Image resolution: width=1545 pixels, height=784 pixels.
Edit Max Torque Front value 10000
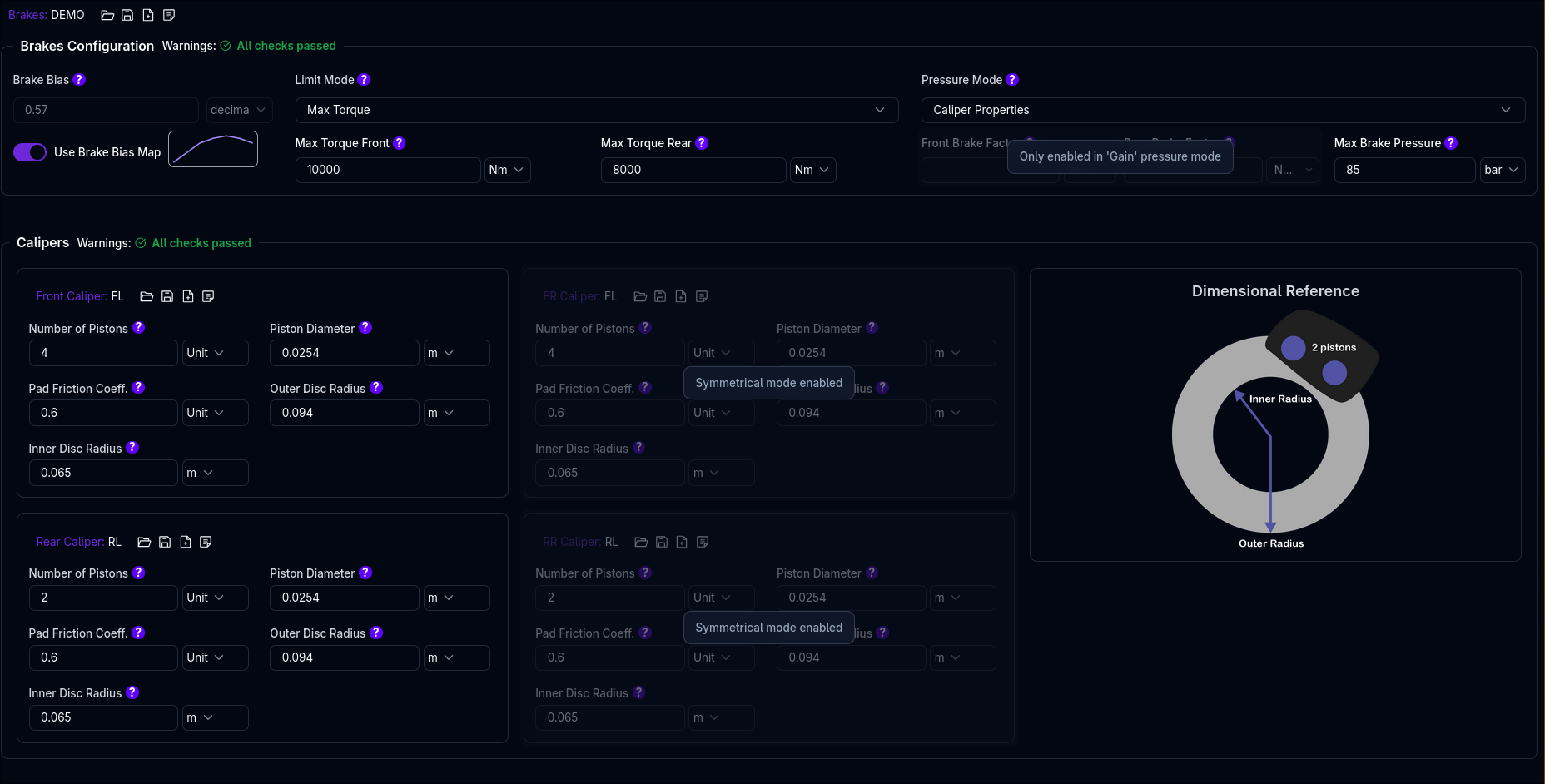[388, 170]
